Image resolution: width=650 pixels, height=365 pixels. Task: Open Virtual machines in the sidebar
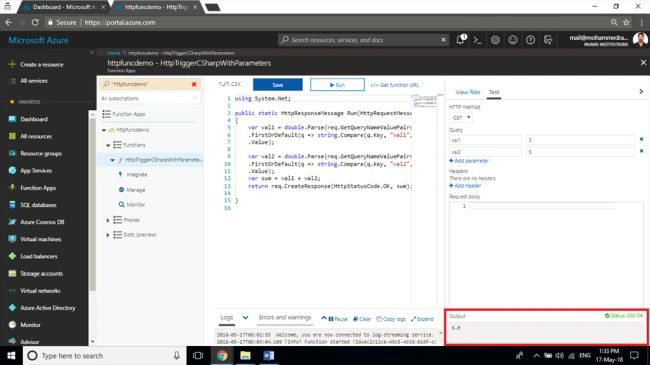40,239
